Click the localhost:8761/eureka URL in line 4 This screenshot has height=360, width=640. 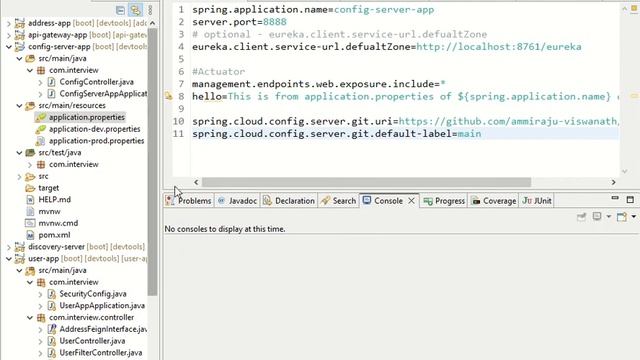coord(499,47)
